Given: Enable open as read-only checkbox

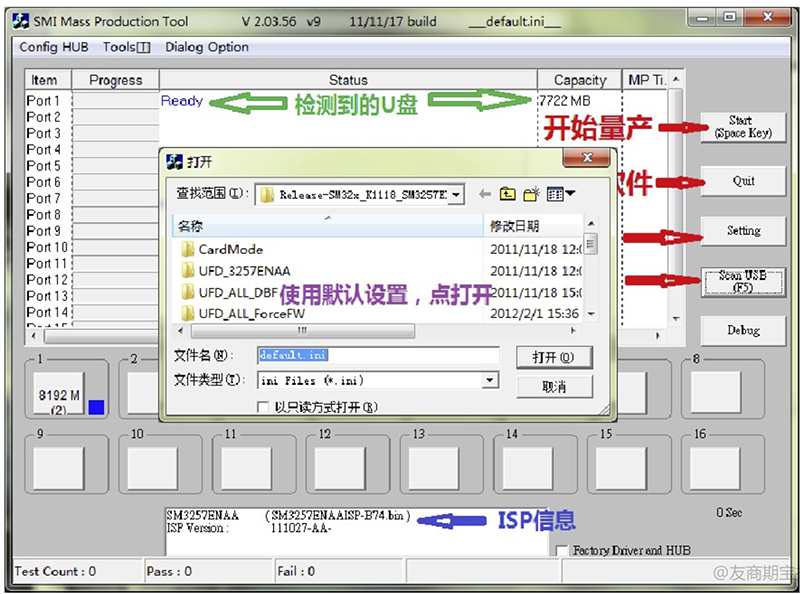Looking at the screenshot, I should pyautogui.click(x=263, y=407).
